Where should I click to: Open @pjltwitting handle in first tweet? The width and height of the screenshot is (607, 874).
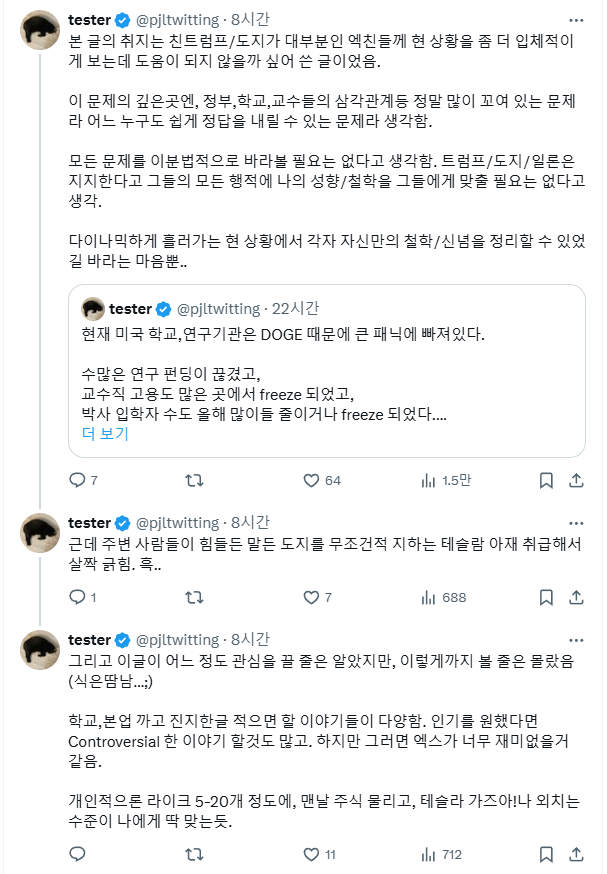click(x=176, y=20)
